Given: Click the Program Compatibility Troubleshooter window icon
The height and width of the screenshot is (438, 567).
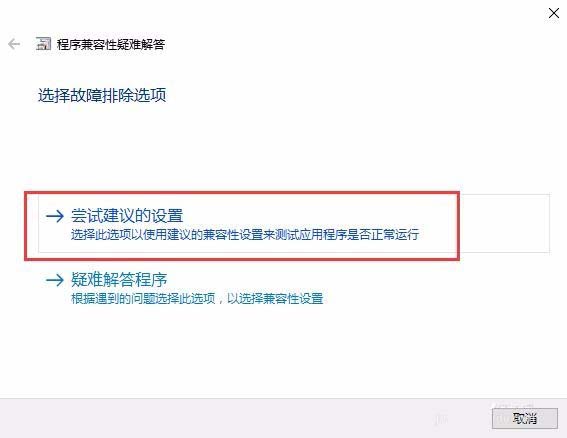Looking at the screenshot, I should click(43, 44).
